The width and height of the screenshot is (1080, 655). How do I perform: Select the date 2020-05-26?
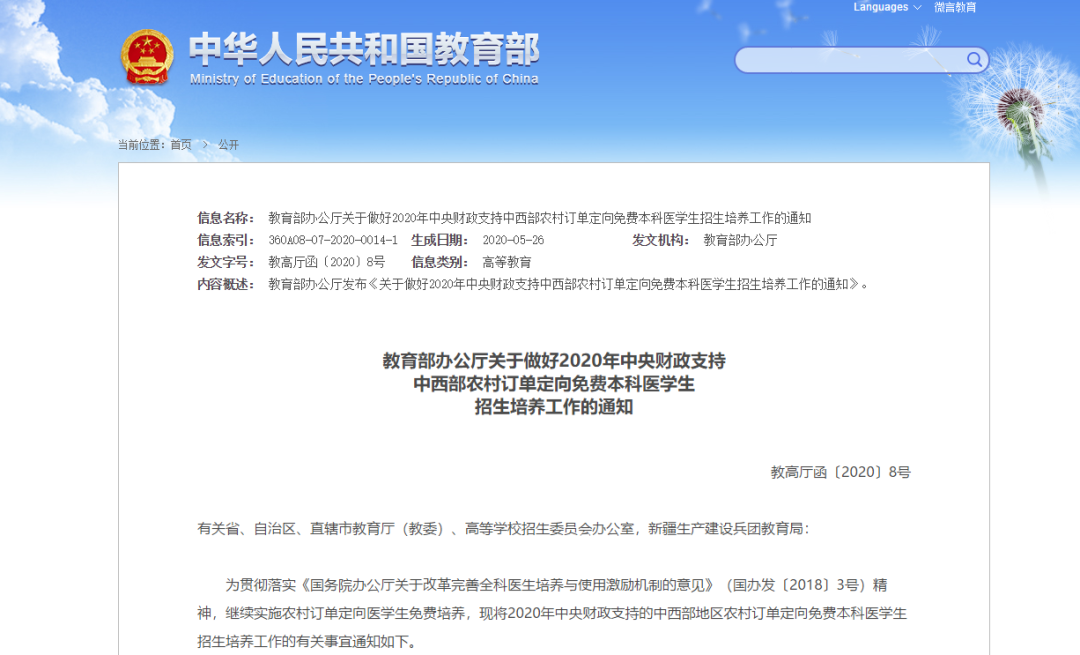click(x=513, y=240)
